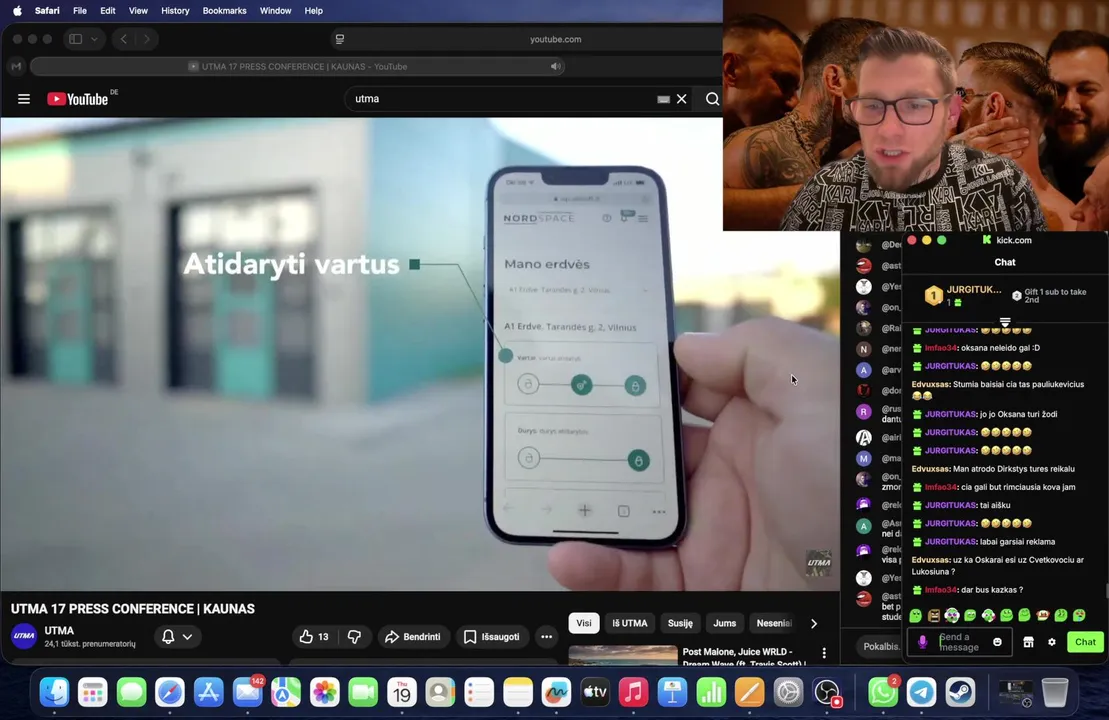
Task: Send message with green Chat button
Action: 1085,642
